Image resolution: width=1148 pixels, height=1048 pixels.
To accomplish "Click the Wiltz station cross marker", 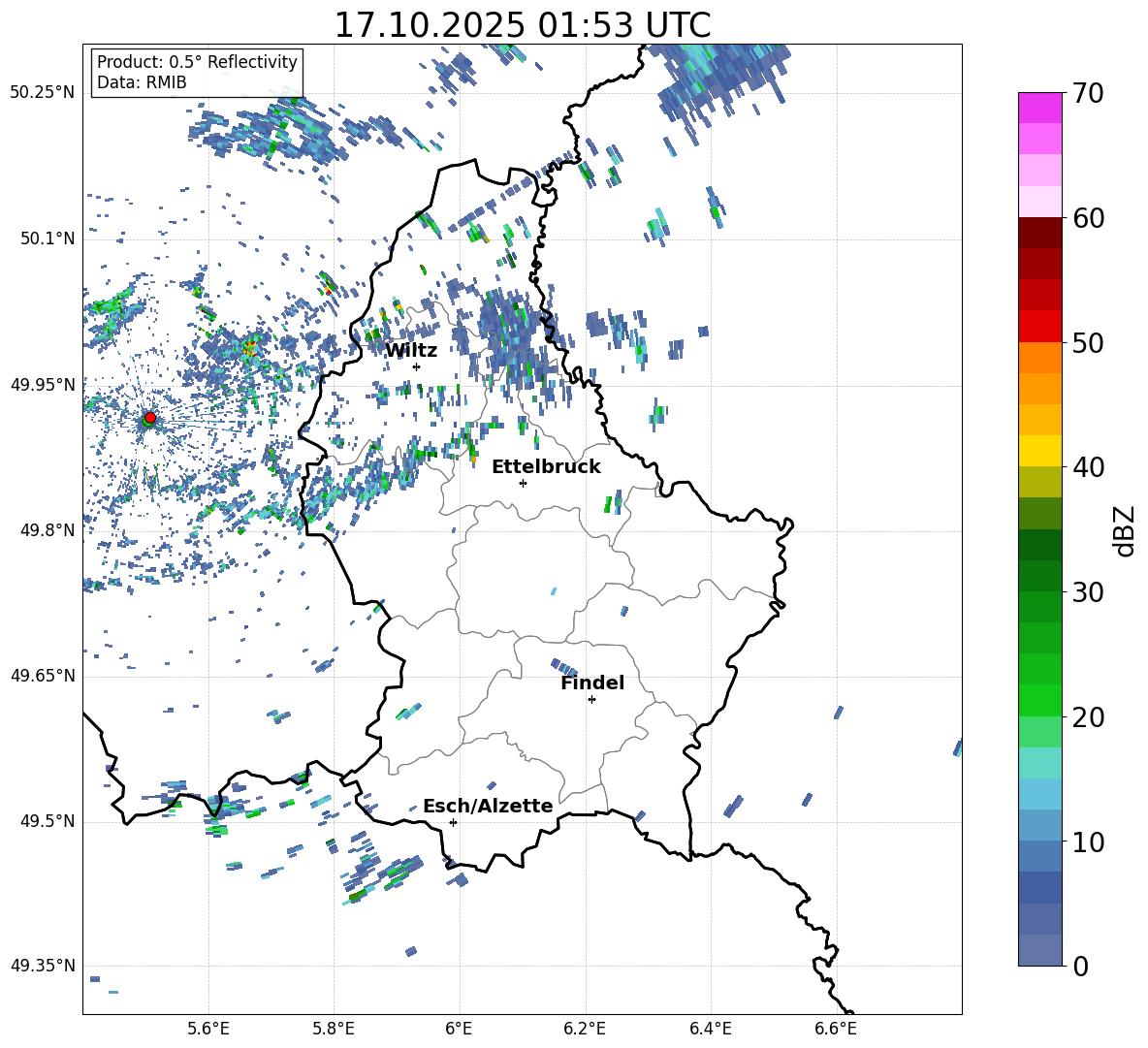I will pos(417,366).
